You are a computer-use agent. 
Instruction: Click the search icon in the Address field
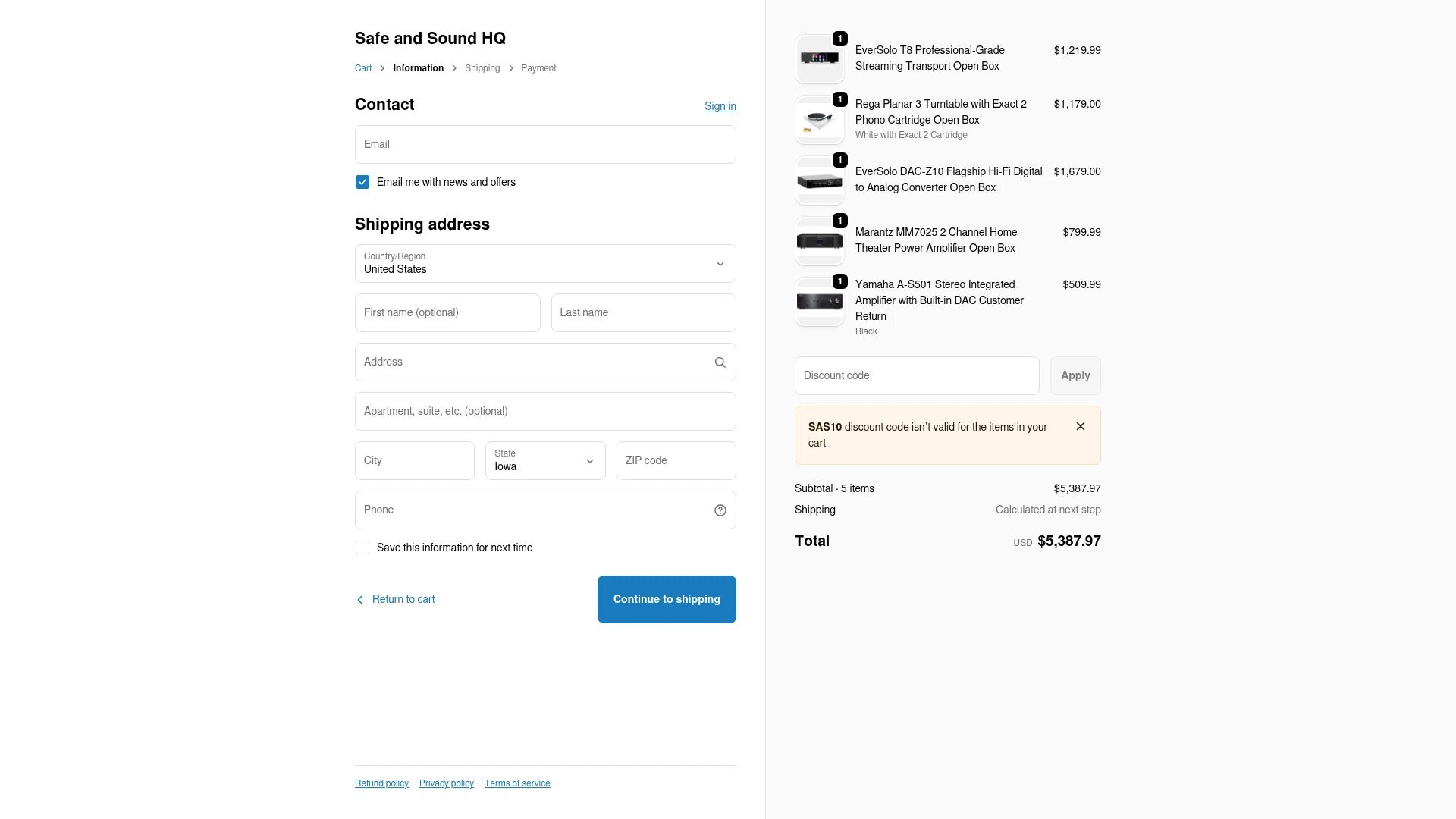(x=720, y=362)
